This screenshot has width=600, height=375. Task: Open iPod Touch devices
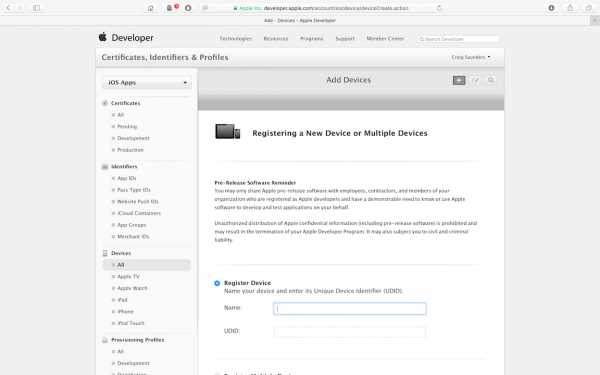[131, 323]
